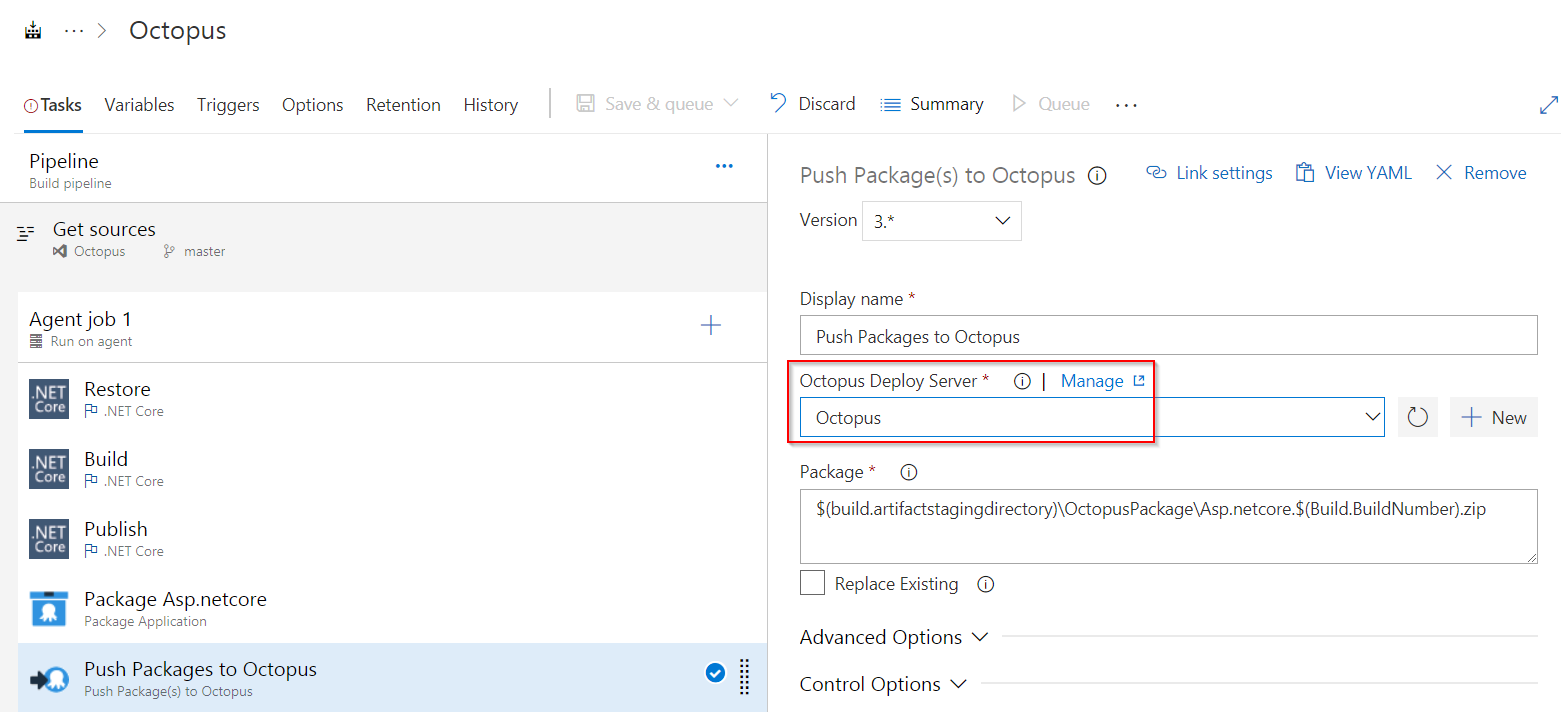Viewport: 1561px width, 712px height.
Task: Click the Display name input field
Action: click(1168, 336)
